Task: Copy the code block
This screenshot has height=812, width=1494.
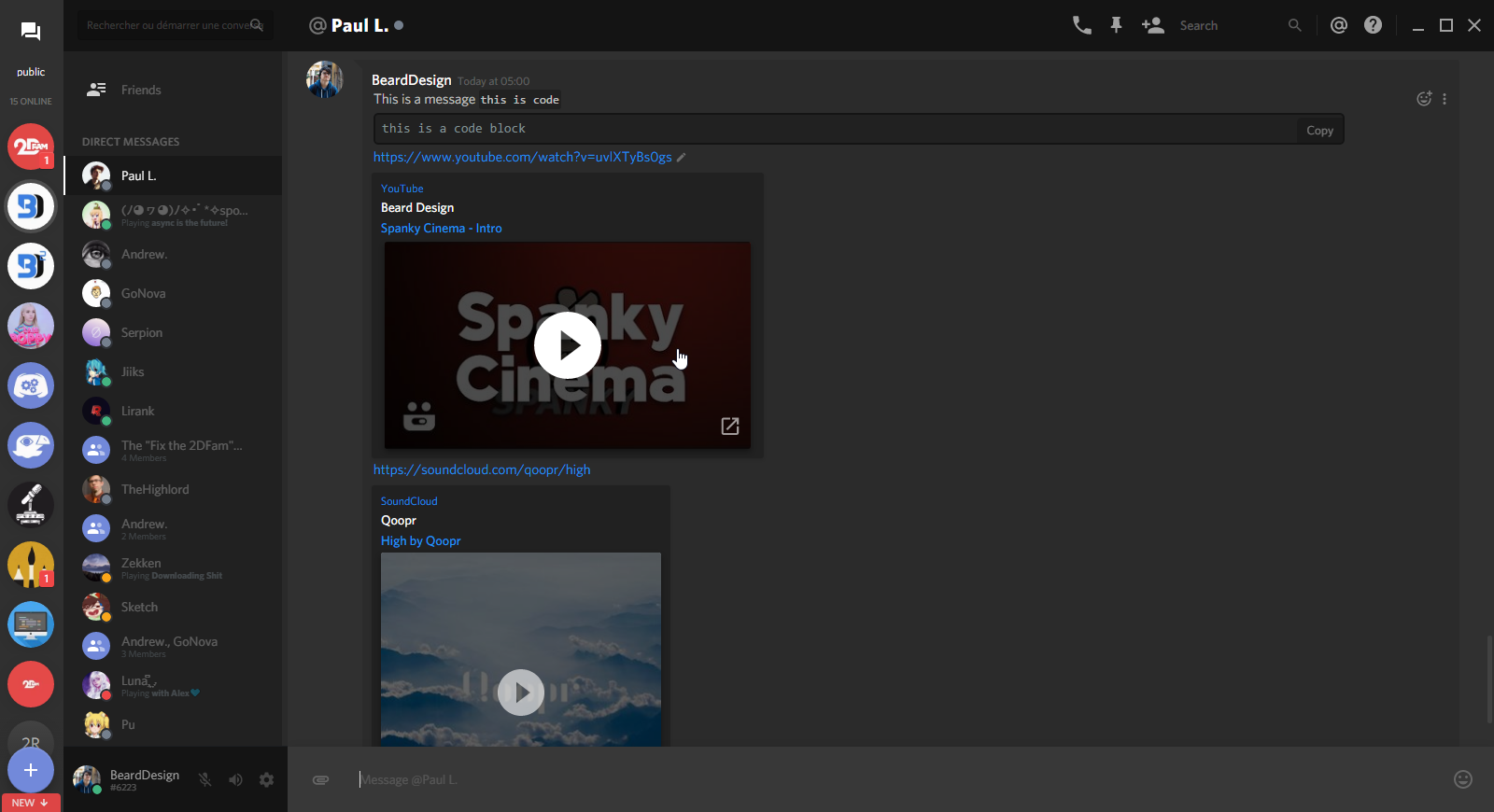Action: click(x=1319, y=131)
